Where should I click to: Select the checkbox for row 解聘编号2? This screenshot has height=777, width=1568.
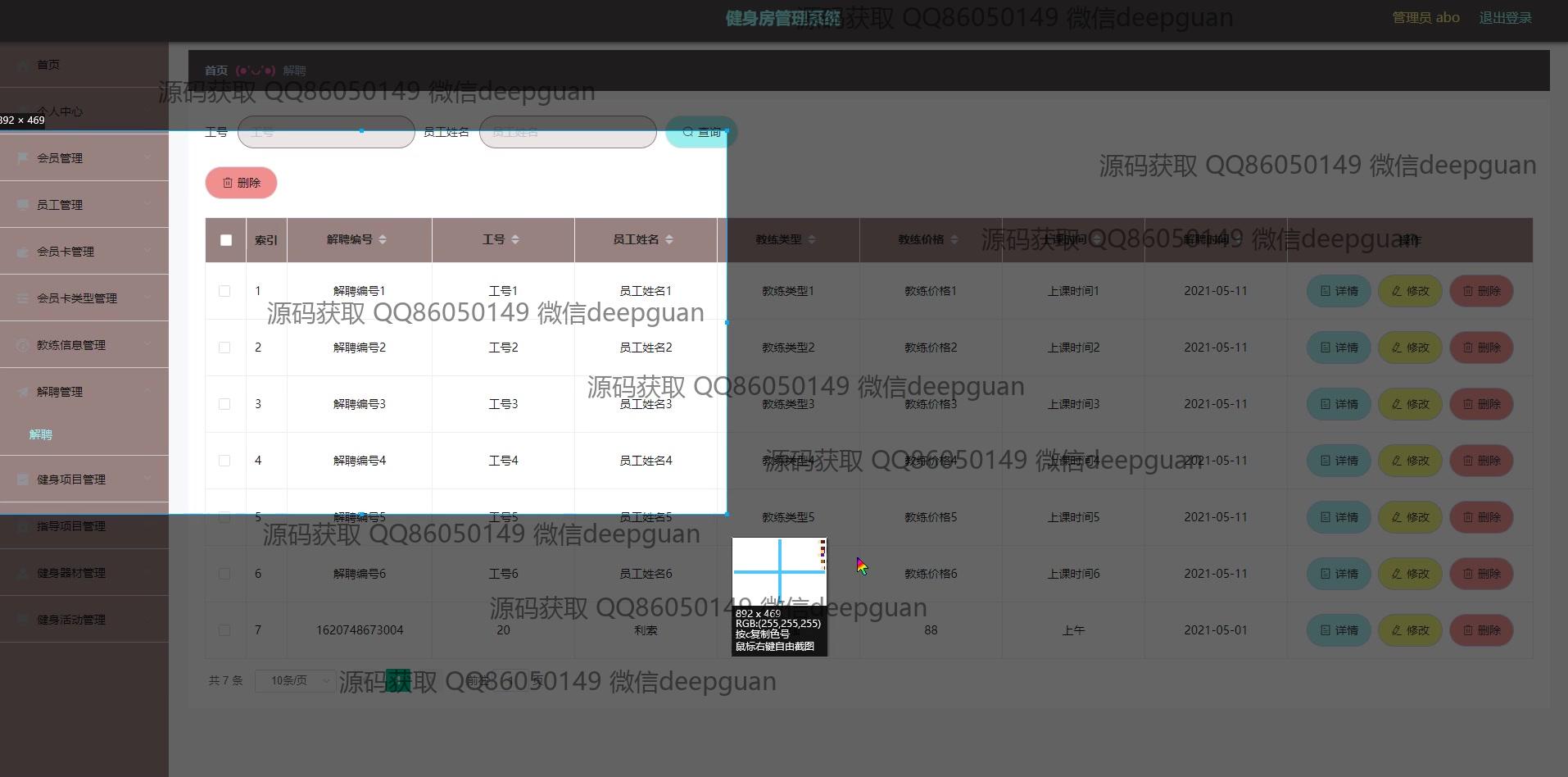(x=224, y=348)
